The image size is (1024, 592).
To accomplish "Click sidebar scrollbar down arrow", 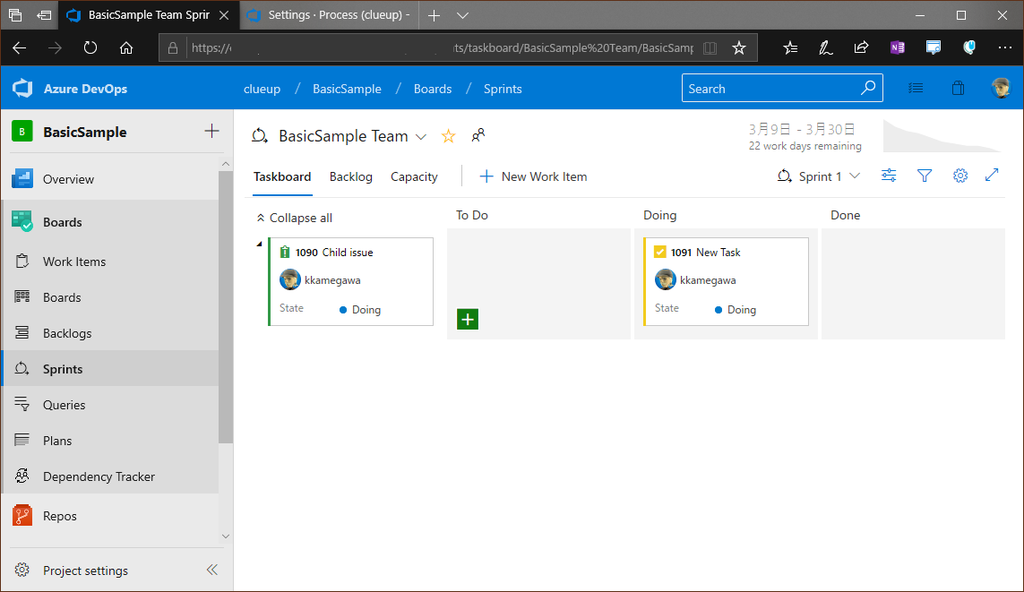I will [225, 536].
